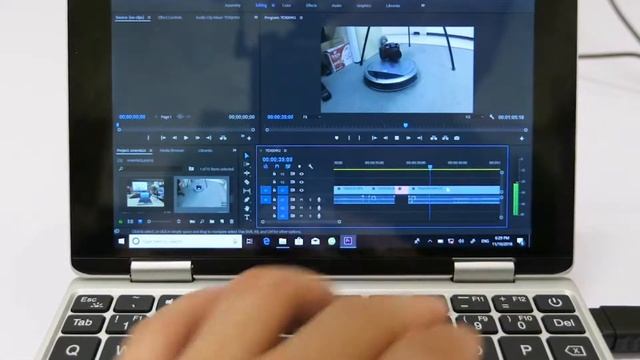Select the Type tool
The width and height of the screenshot is (640, 360).
[x=247, y=218]
